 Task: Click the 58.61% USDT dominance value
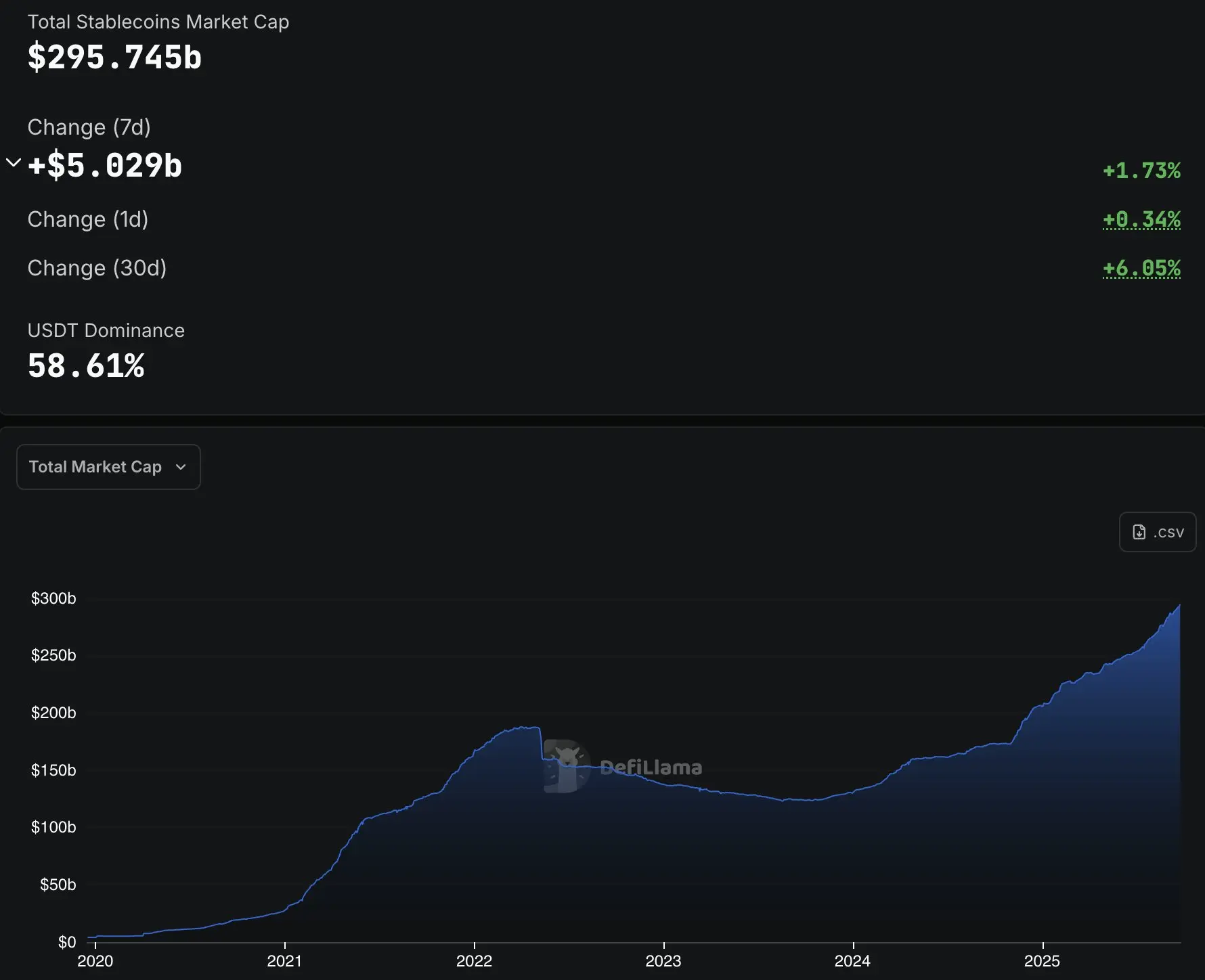pyautogui.click(x=86, y=365)
